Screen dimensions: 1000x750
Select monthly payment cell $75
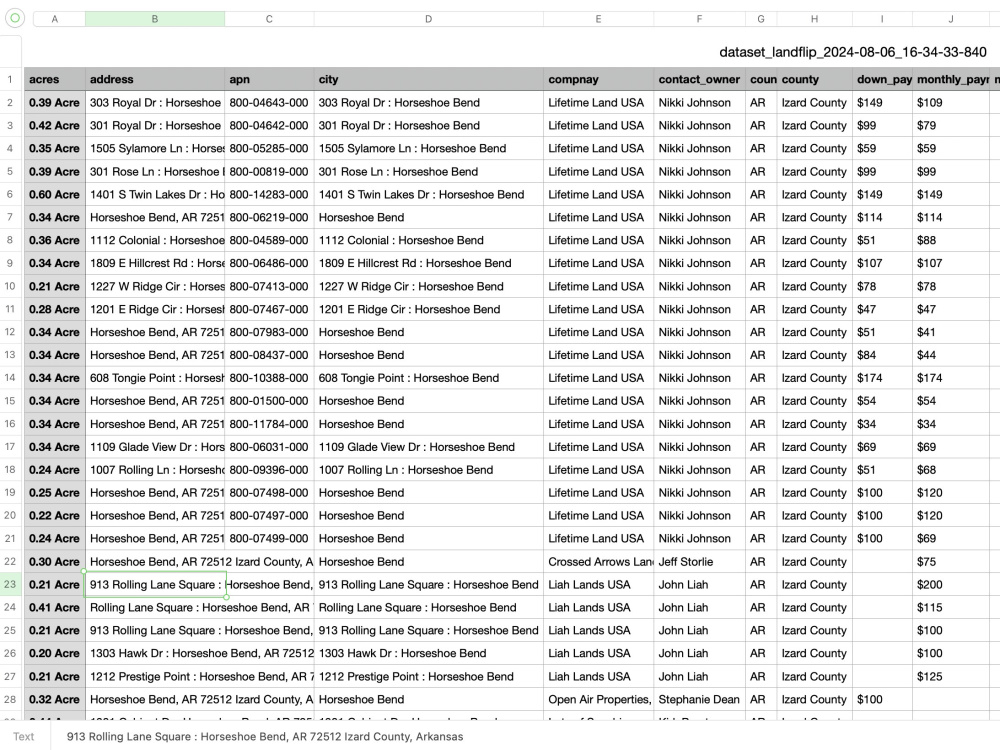pyautogui.click(x=951, y=562)
